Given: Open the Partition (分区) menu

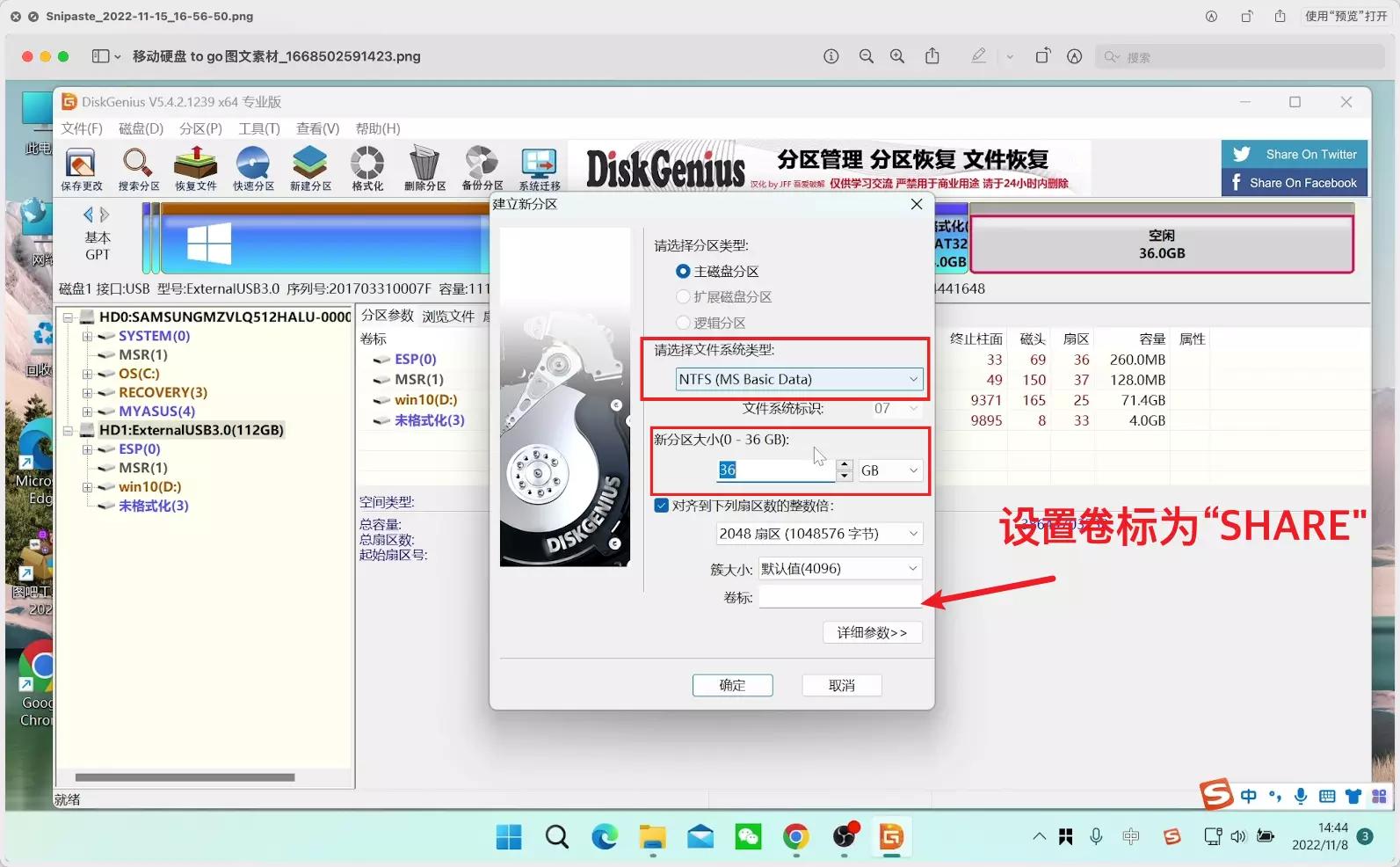Looking at the screenshot, I should (x=200, y=128).
